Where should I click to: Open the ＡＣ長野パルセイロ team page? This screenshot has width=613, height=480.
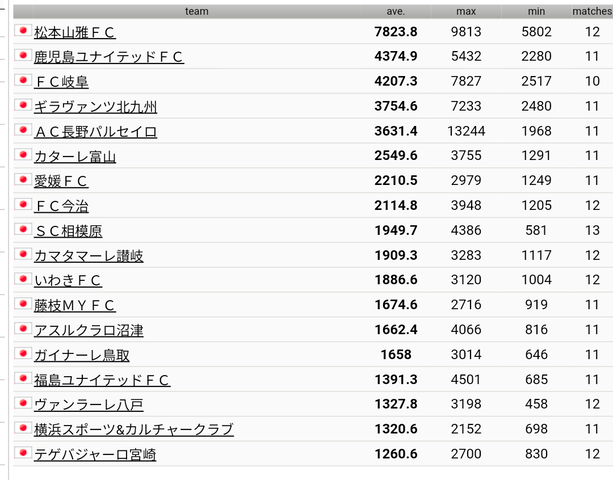pyautogui.click(x=95, y=132)
